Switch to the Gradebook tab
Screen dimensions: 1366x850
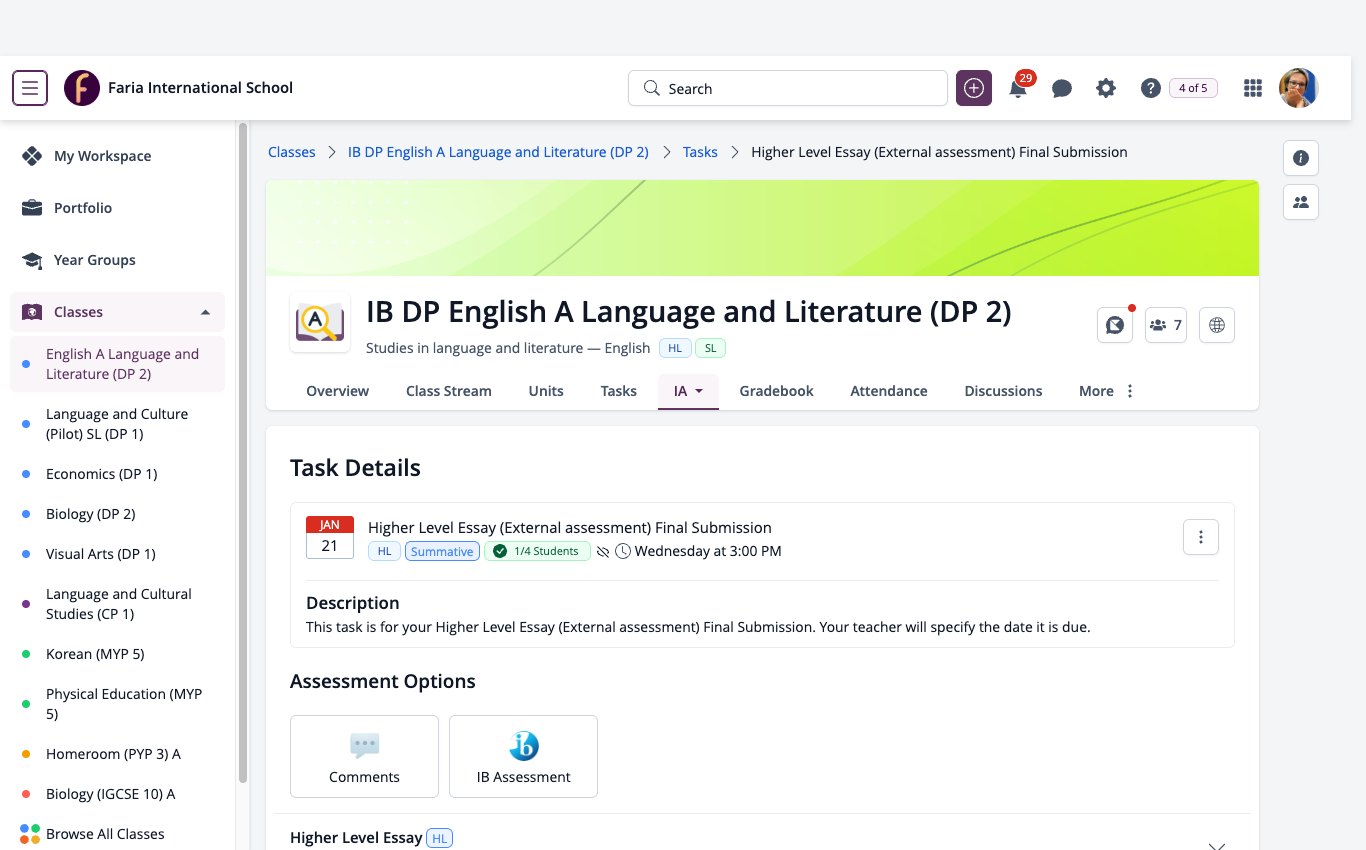pyautogui.click(x=776, y=391)
